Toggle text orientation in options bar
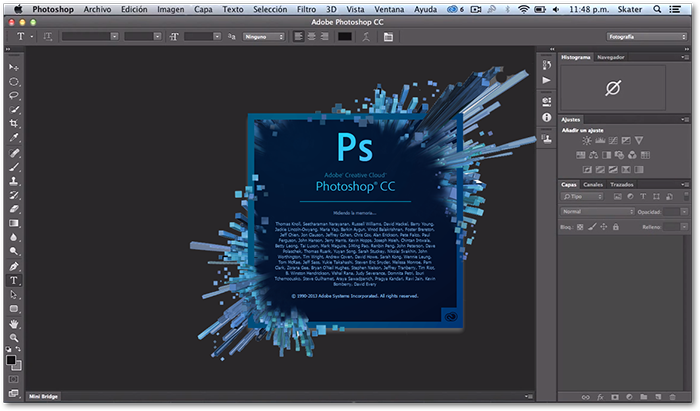The width and height of the screenshot is (700, 411). pos(48,37)
